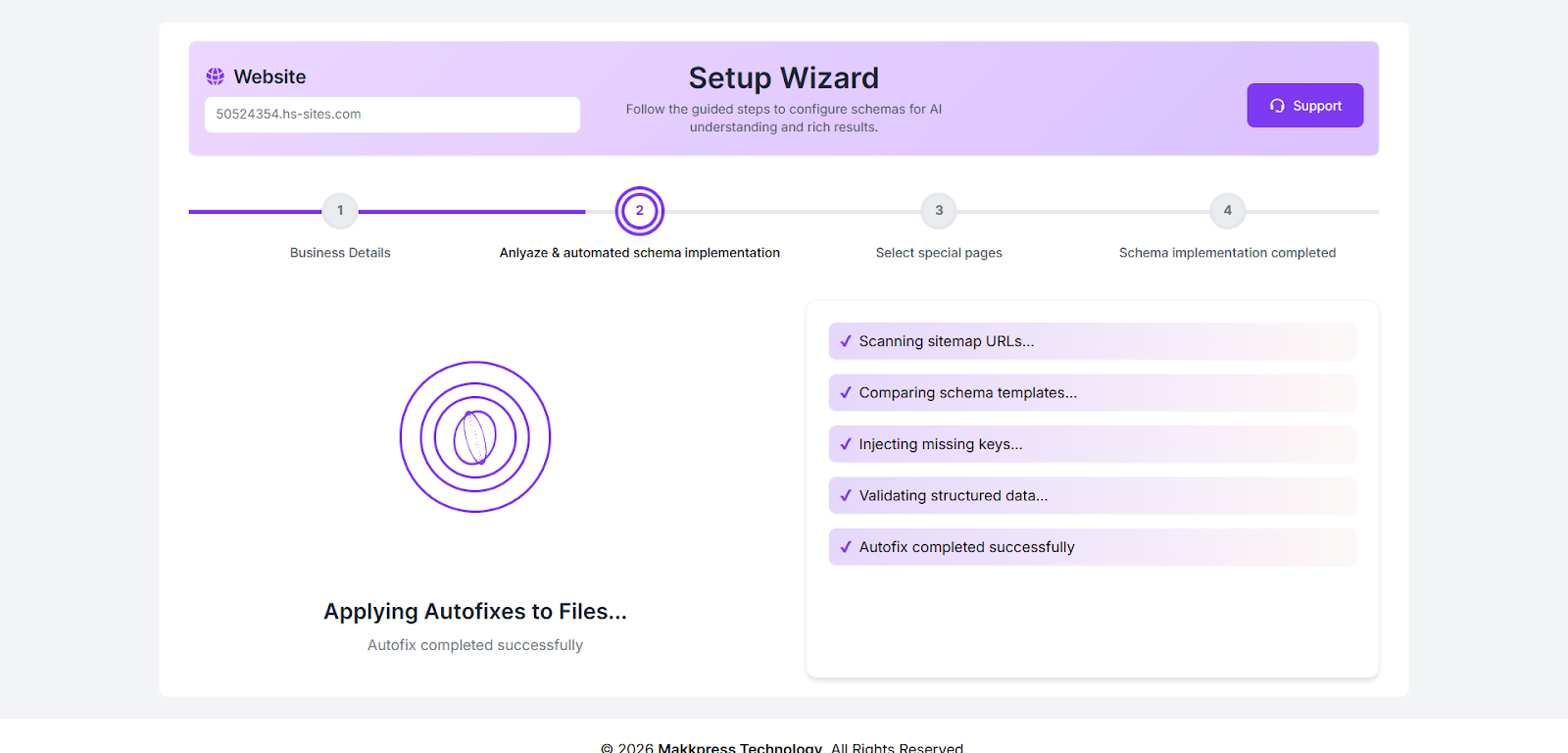
Task: Open Select special pages step label
Action: (x=939, y=253)
